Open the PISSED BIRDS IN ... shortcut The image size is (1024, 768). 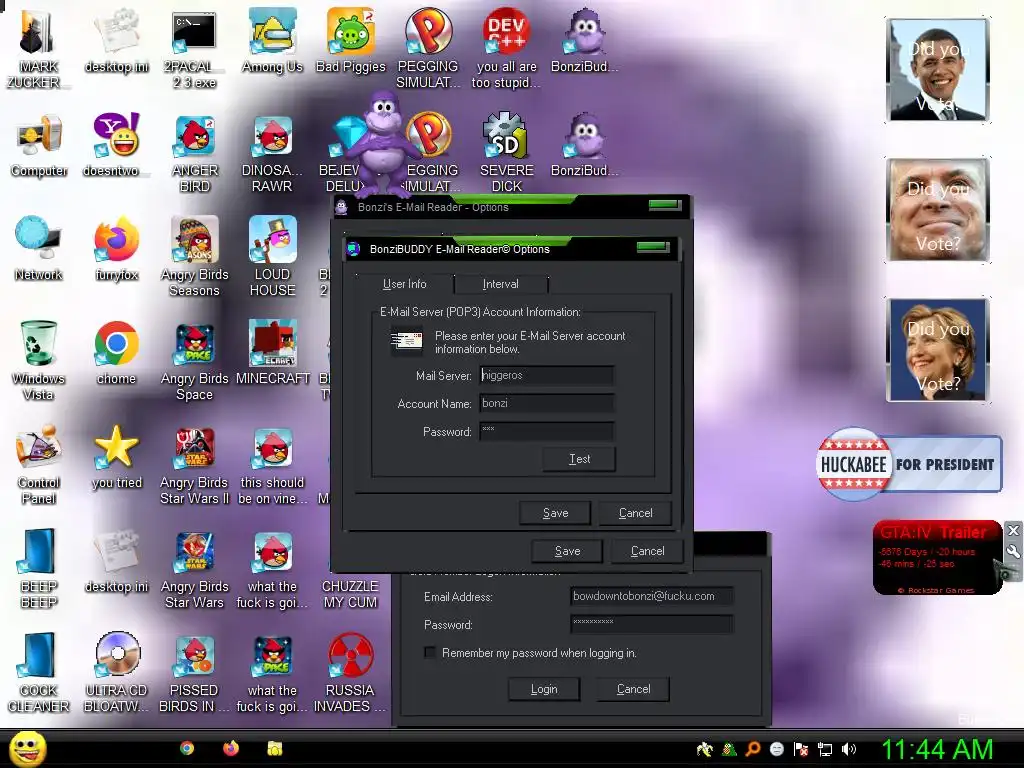pos(195,673)
